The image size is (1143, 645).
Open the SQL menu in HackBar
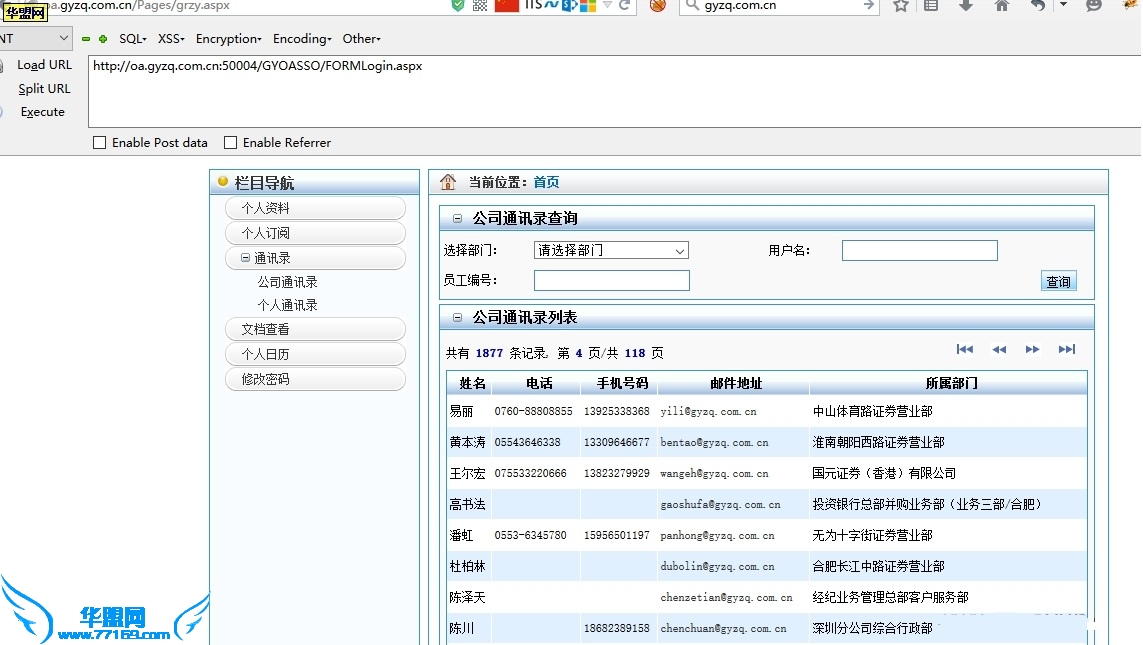click(x=132, y=39)
